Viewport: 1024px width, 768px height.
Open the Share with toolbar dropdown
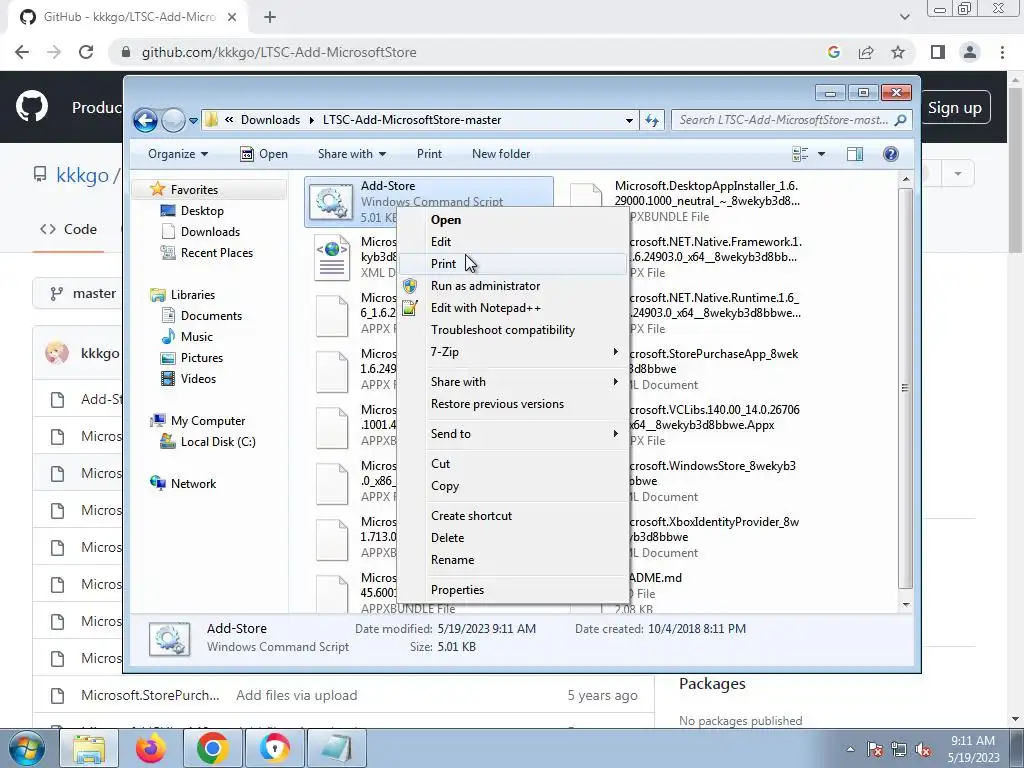point(351,154)
